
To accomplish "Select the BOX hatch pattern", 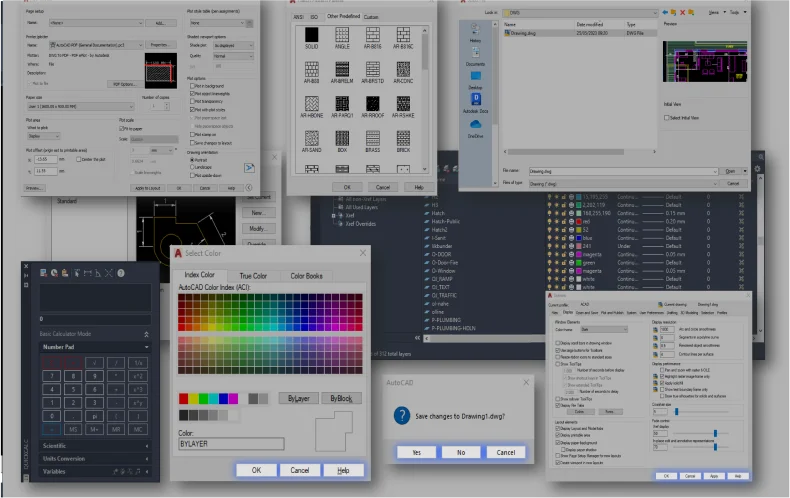I will [342, 138].
